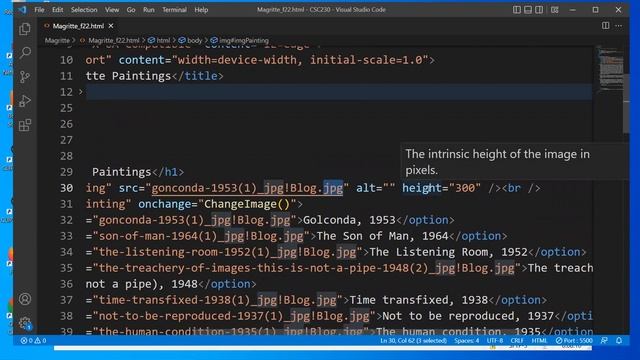Click line number 30 in gutter
640x360 pixels.
tap(66, 188)
